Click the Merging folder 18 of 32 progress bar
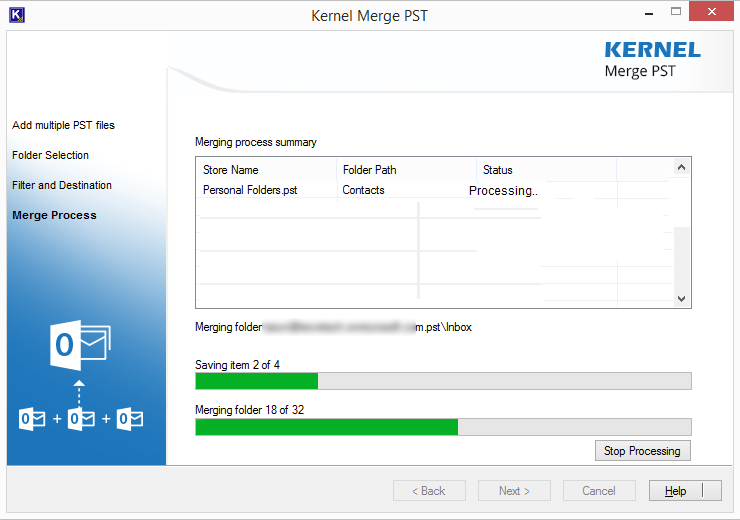This screenshot has height=520, width=740. click(x=443, y=427)
